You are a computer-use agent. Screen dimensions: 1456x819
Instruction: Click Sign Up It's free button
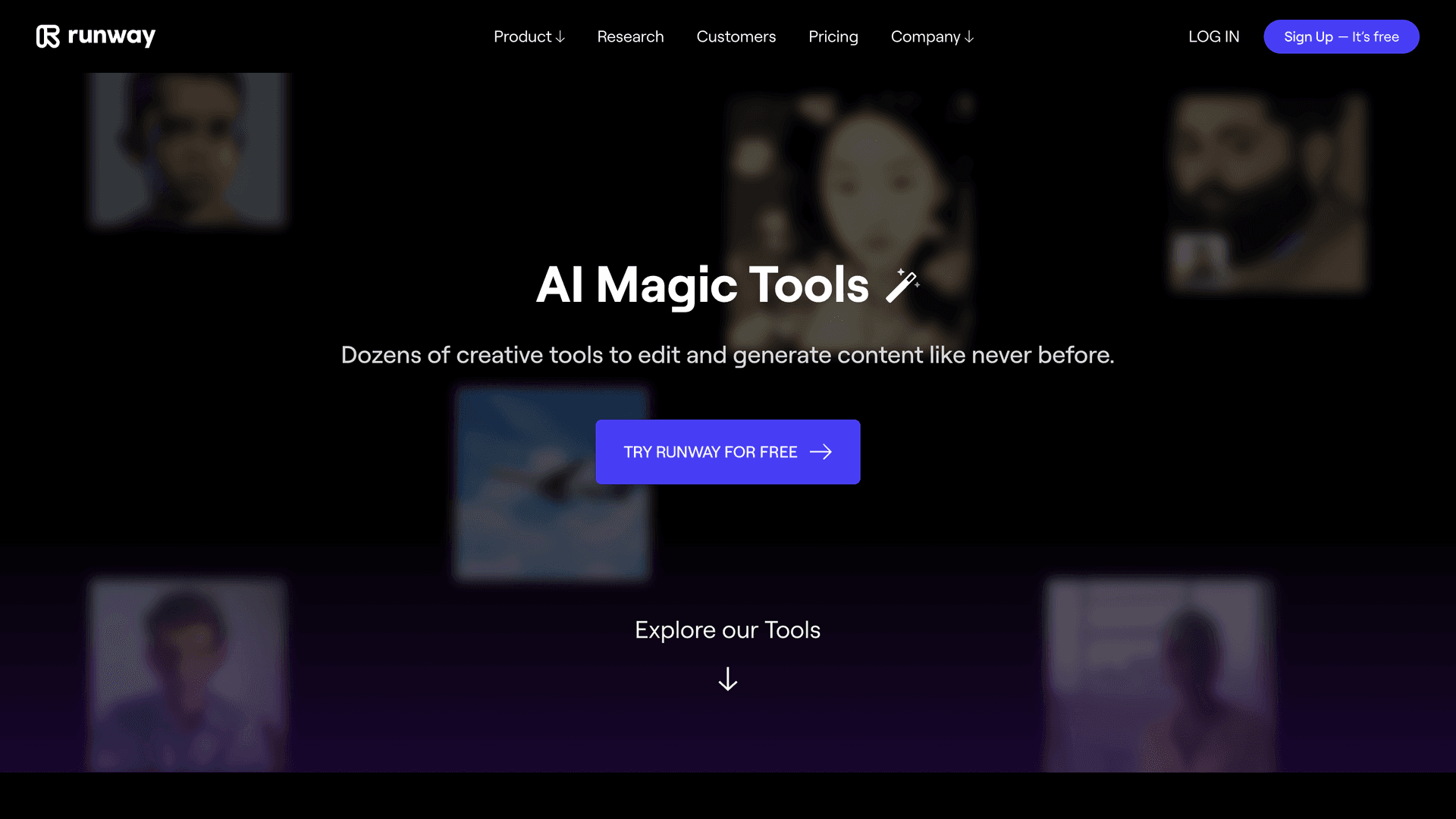pyautogui.click(x=1341, y=36)
